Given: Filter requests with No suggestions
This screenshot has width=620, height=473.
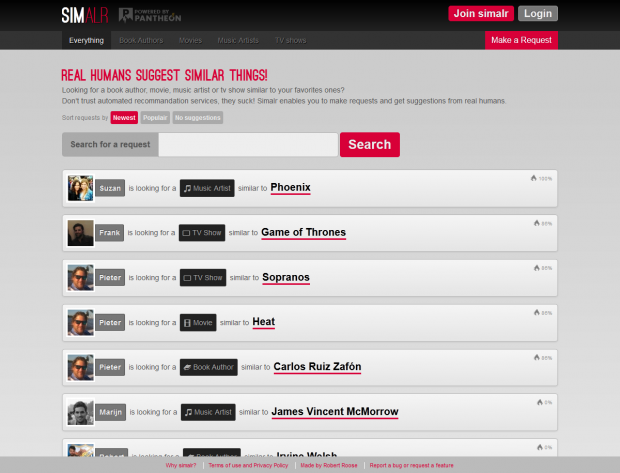Looking at the screenshot, I should (198, 117).
